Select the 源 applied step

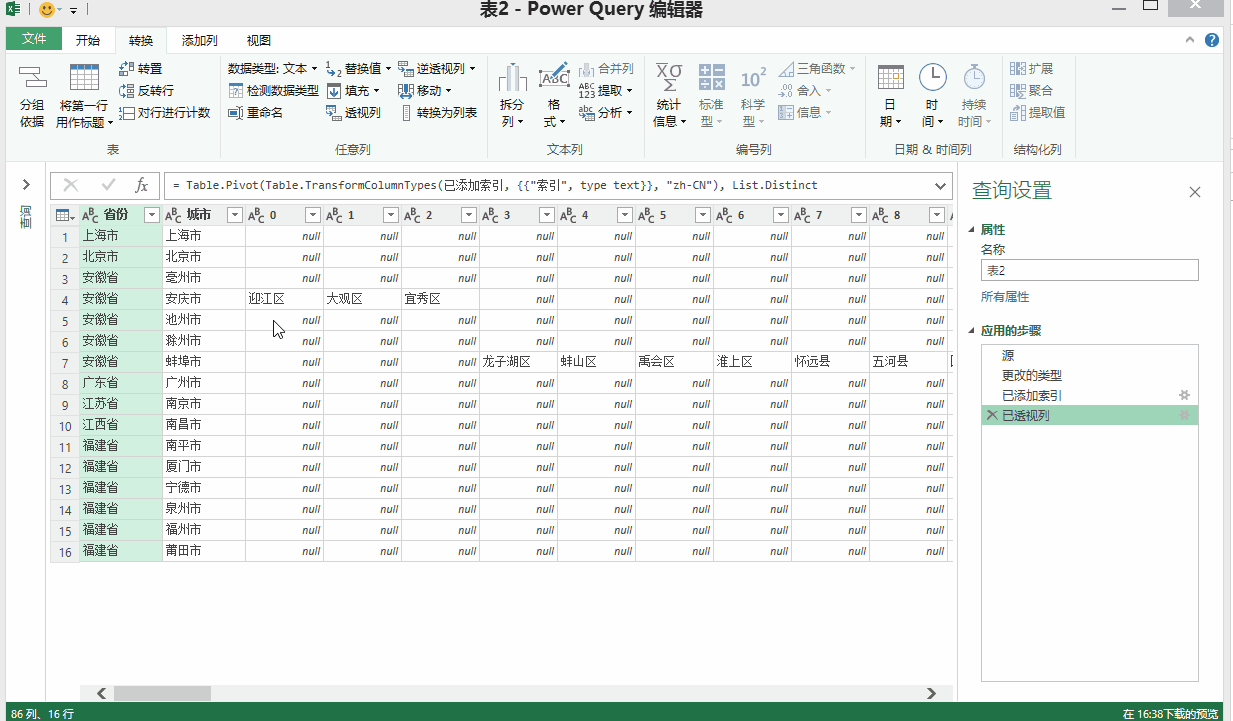(x=1090, y=355)
